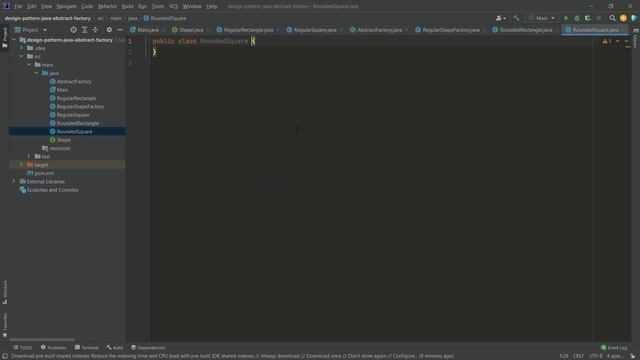Viewport: 640px width, 360px height.
Task: Open the Main run configuration dropdown
Action: [542, 18]
